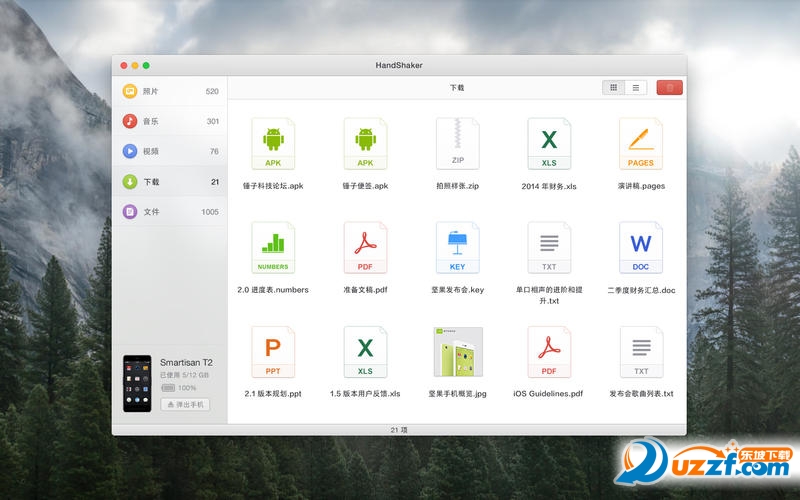Click the blue Video sidebar icon
800x500 pixels.
[x=130, y=152]
